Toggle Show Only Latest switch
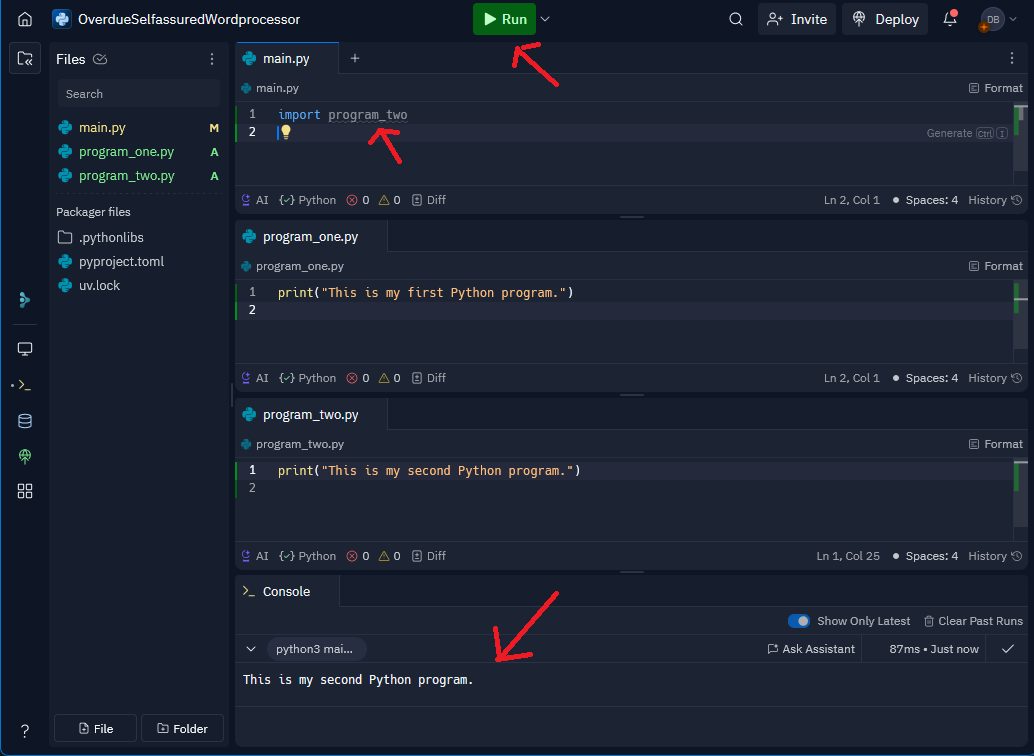This screenshot has height=756, width=1034. click(x=799, y=621)
